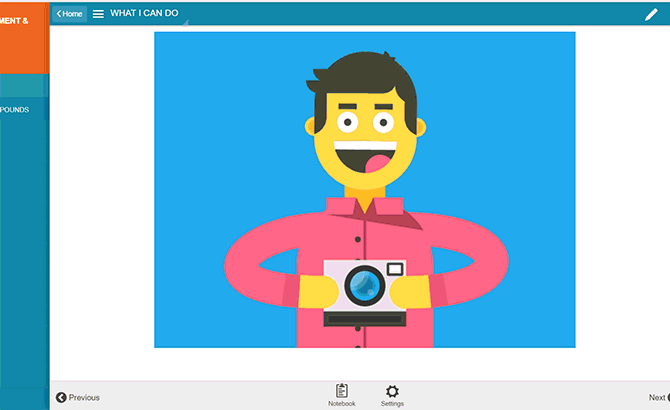Select the highlighted teal sidebar row
The height and width of the screenshot is (410, 670).
tap(23, 86)
